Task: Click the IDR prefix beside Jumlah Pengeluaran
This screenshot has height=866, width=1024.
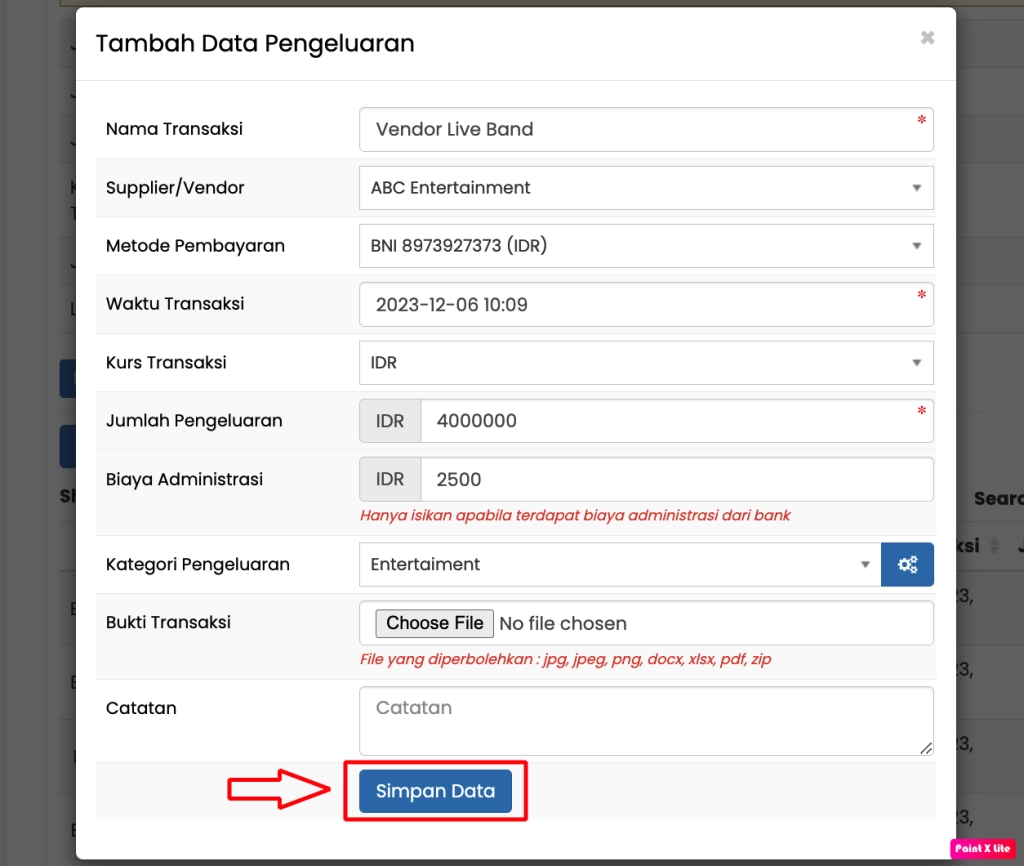Action: coord(390,421)
